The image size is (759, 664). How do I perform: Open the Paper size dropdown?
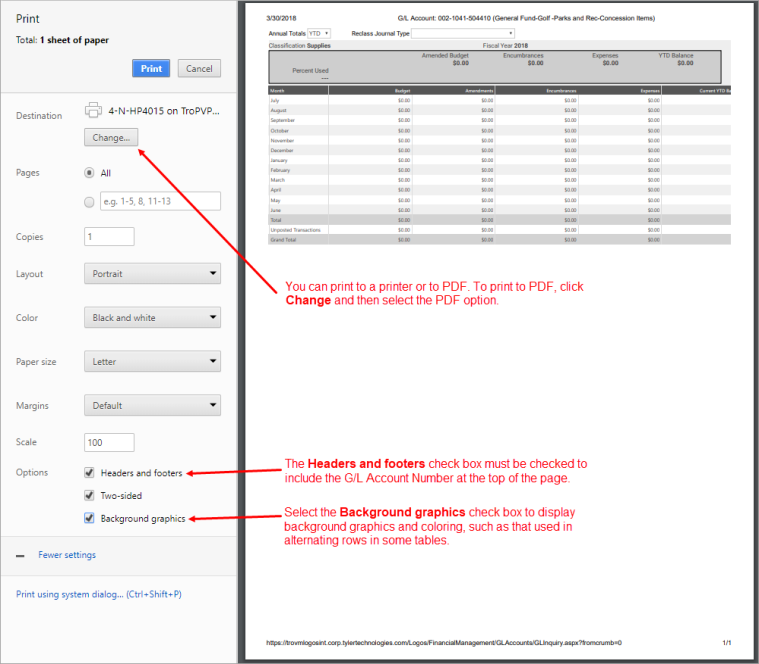click(152, 362)
